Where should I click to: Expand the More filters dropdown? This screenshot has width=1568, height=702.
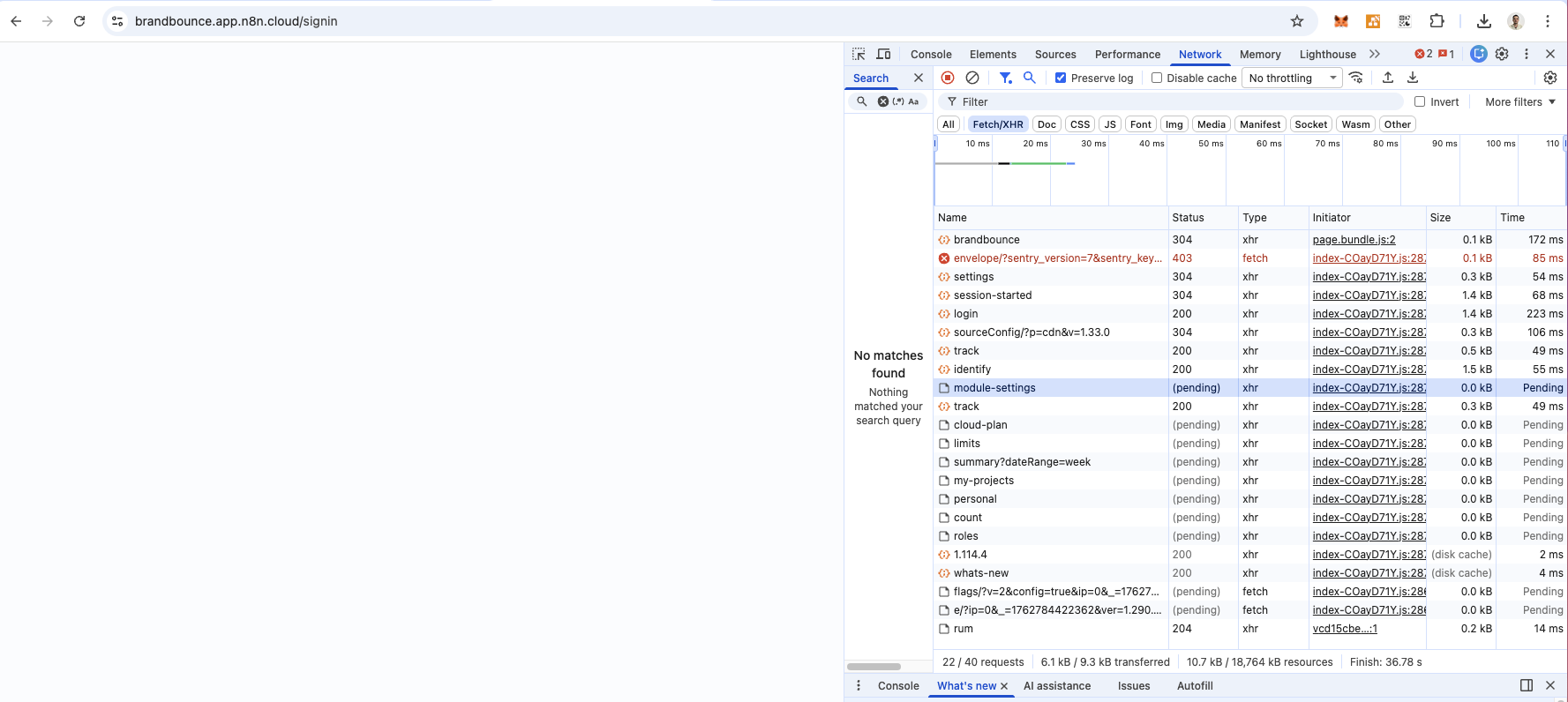(1519, 101)
